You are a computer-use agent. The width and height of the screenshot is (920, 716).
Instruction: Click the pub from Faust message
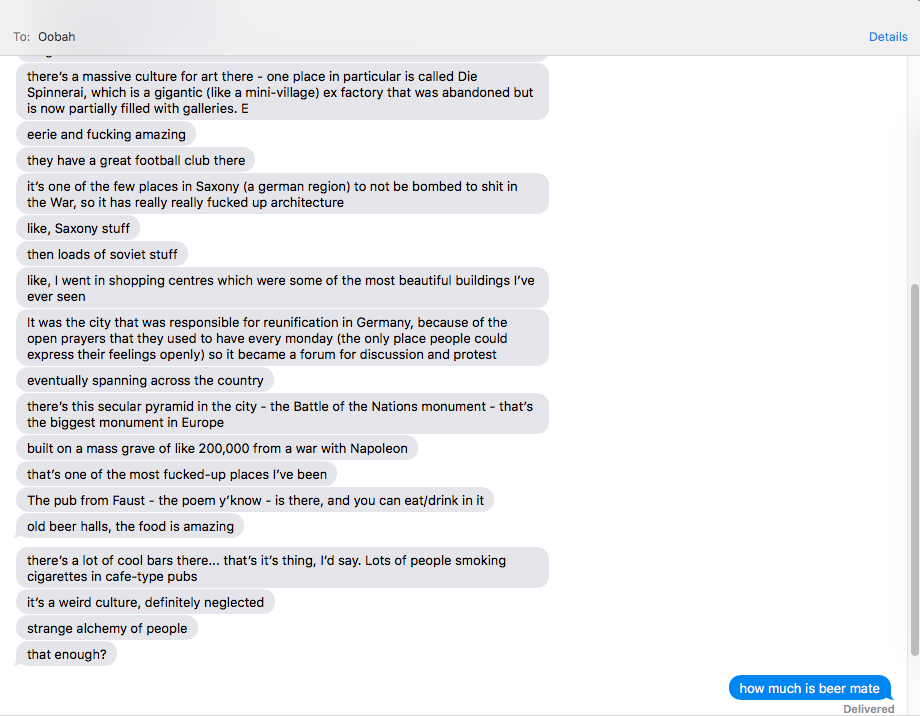pos(255,500)
